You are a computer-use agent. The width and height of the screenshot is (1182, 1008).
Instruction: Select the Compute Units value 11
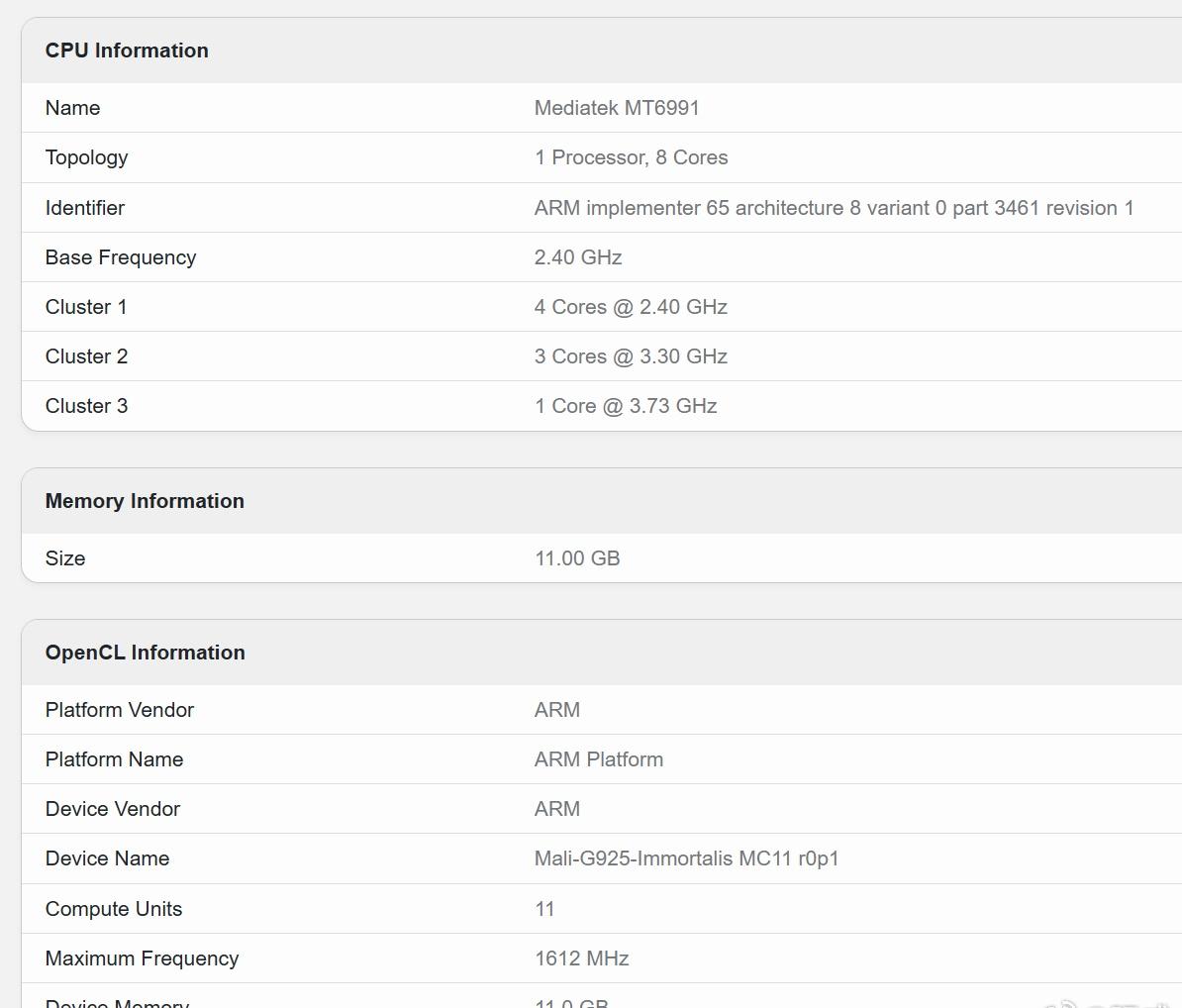[x=544, y=909]
